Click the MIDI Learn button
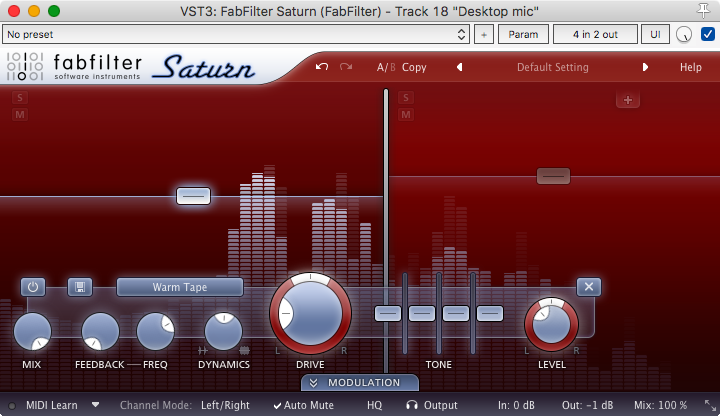This screenshot has height=416, width=720. click(51, 405)
